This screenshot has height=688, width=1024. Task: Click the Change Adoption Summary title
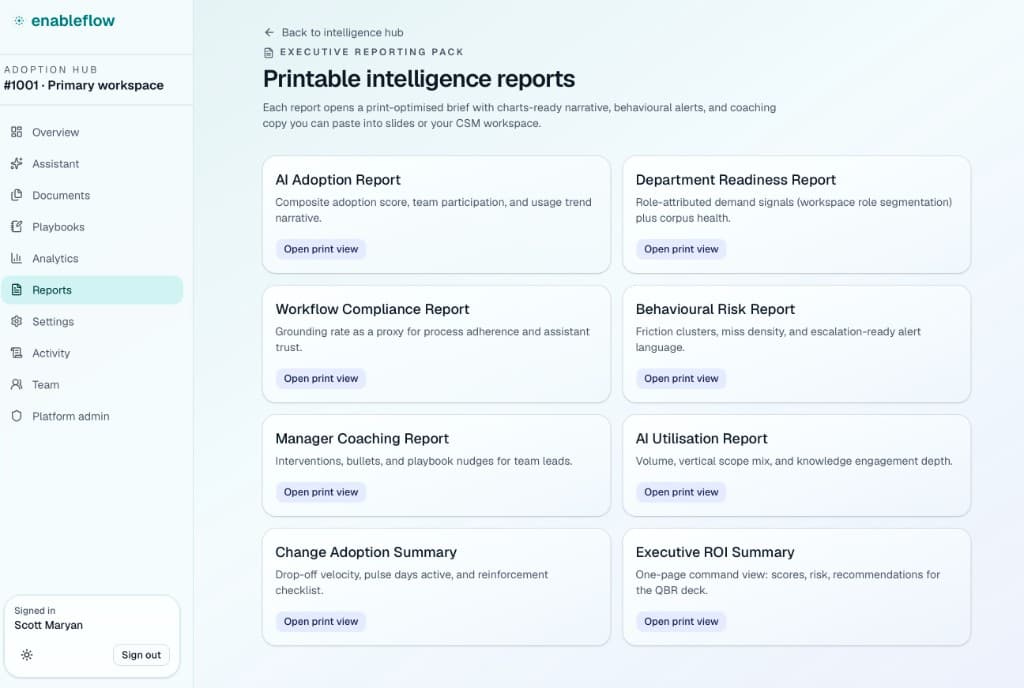tap(366, 552)
